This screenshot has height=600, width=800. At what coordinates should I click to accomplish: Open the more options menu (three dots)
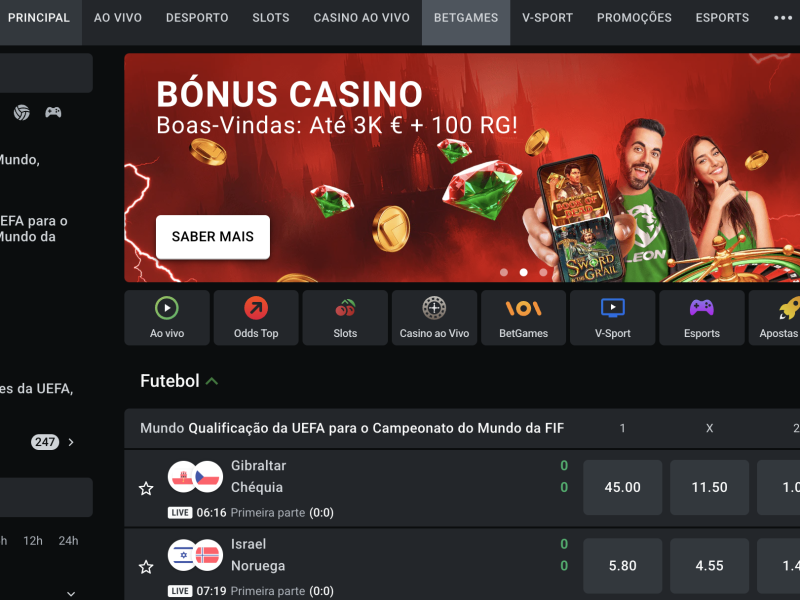(x=783, y=18)
